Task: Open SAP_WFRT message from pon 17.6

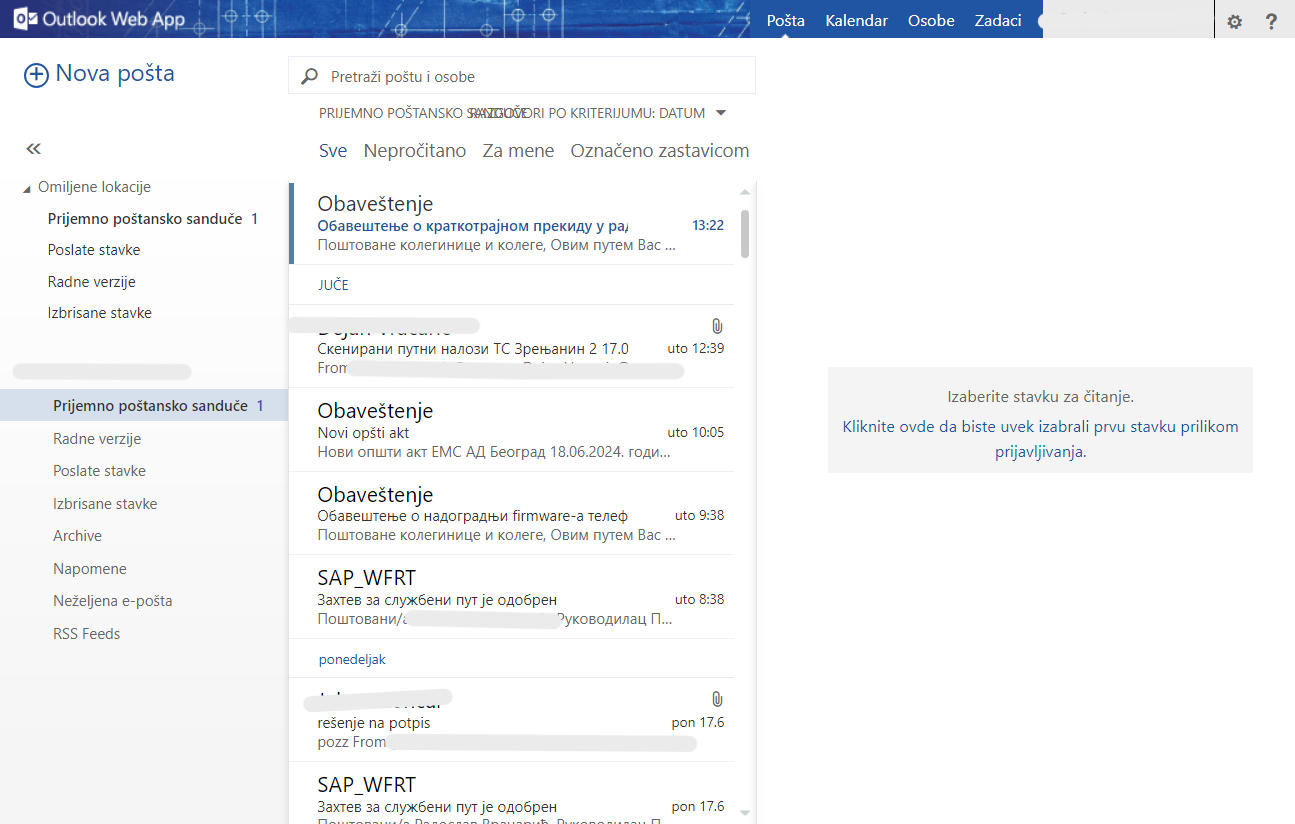Action: point(511,794)
